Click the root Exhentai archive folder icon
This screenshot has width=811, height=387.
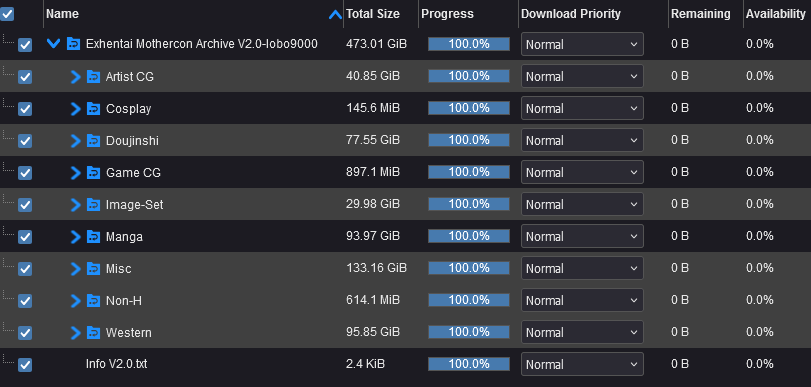point(73,44)
